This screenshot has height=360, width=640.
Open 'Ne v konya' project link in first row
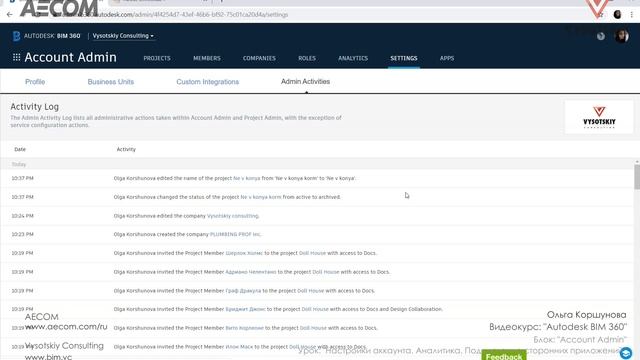247,178
